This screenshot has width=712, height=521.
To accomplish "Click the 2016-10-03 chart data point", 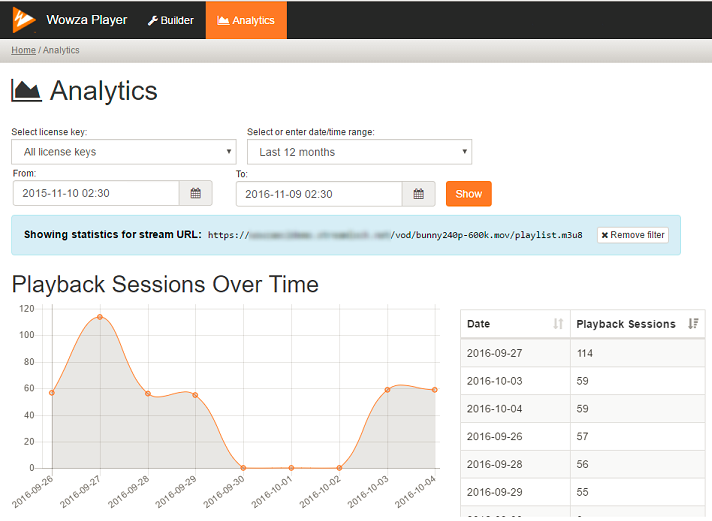I will (387, 390).
